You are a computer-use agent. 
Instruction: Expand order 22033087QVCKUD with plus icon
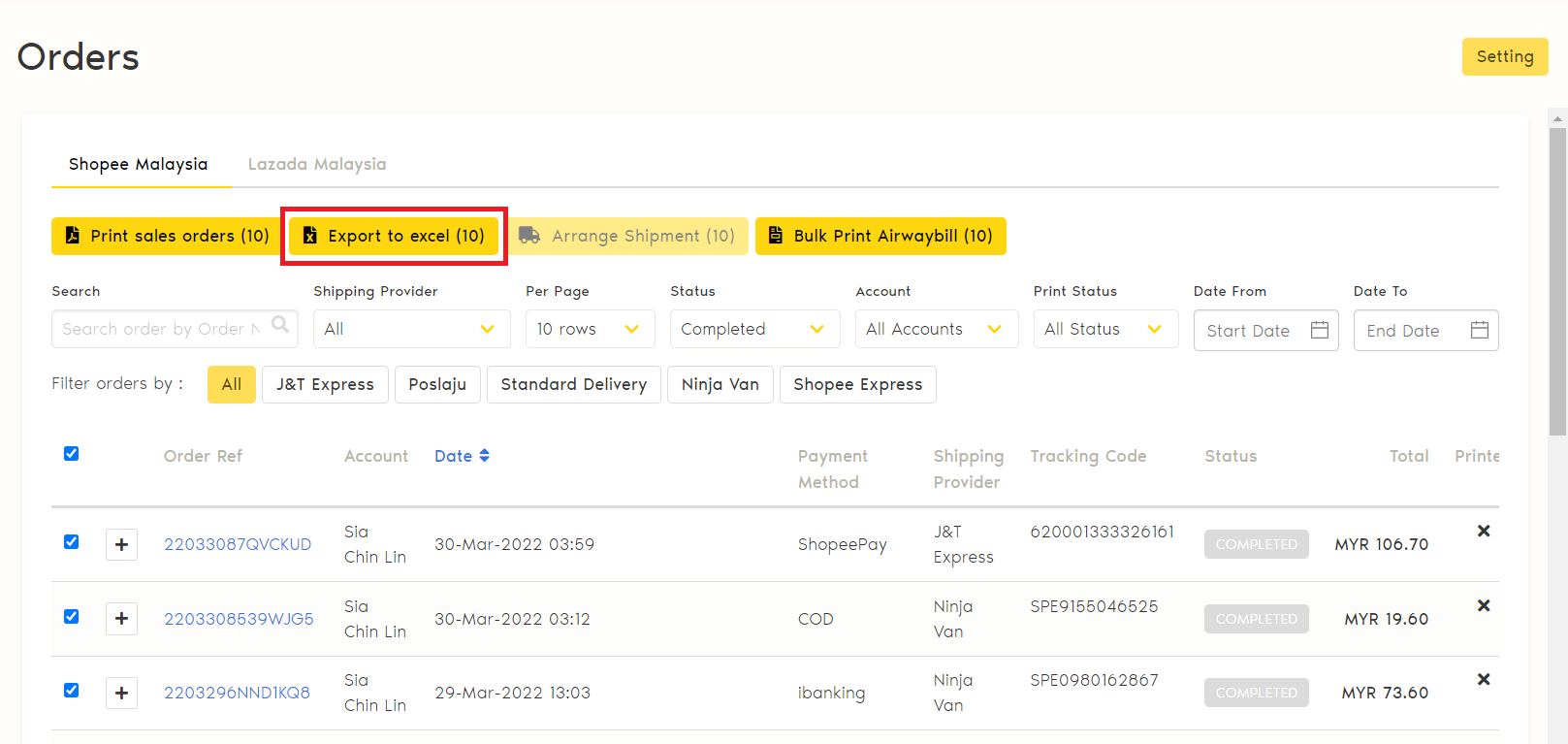point(121,544)
